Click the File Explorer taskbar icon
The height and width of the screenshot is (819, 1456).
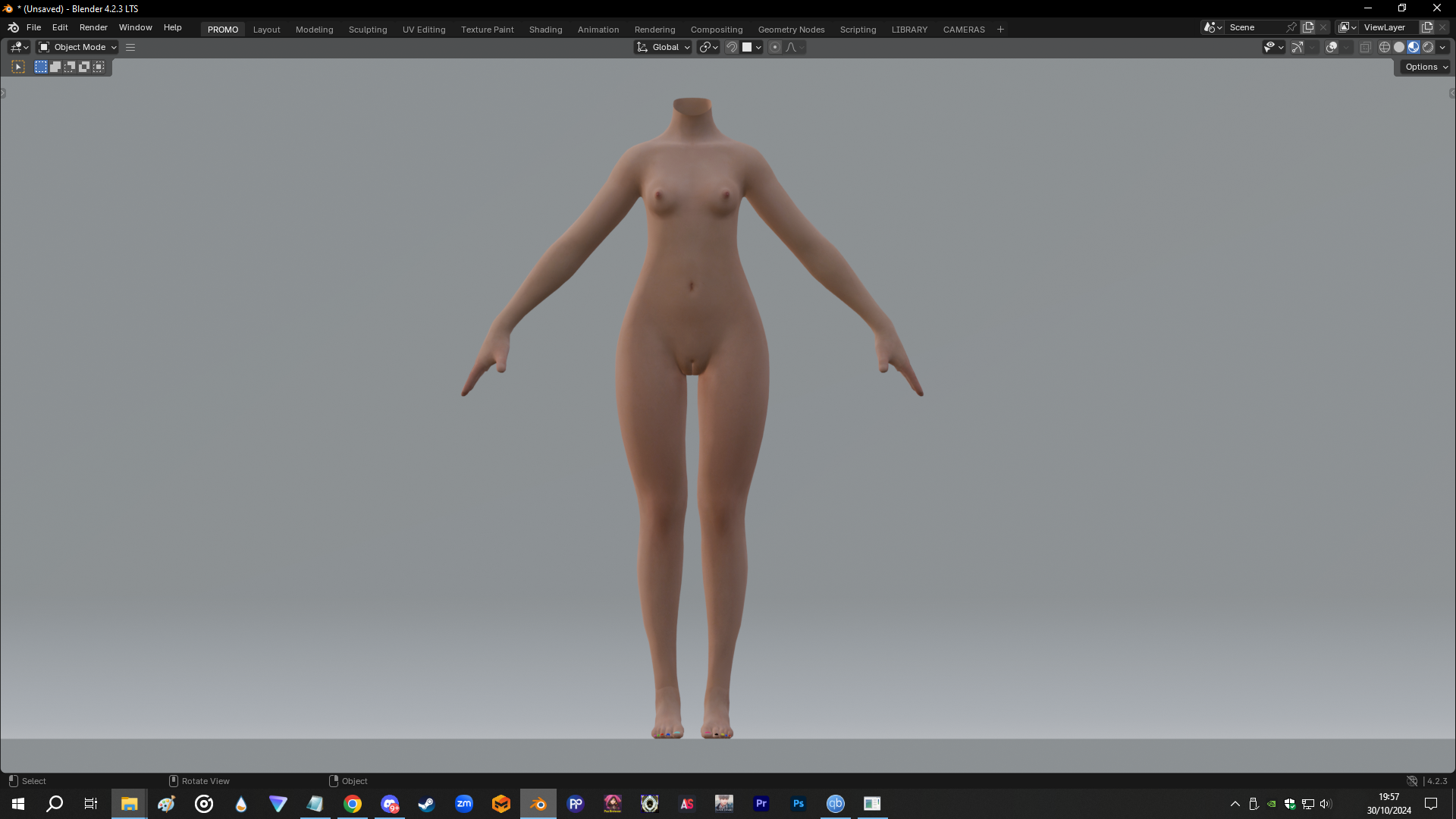pos(130,804)
